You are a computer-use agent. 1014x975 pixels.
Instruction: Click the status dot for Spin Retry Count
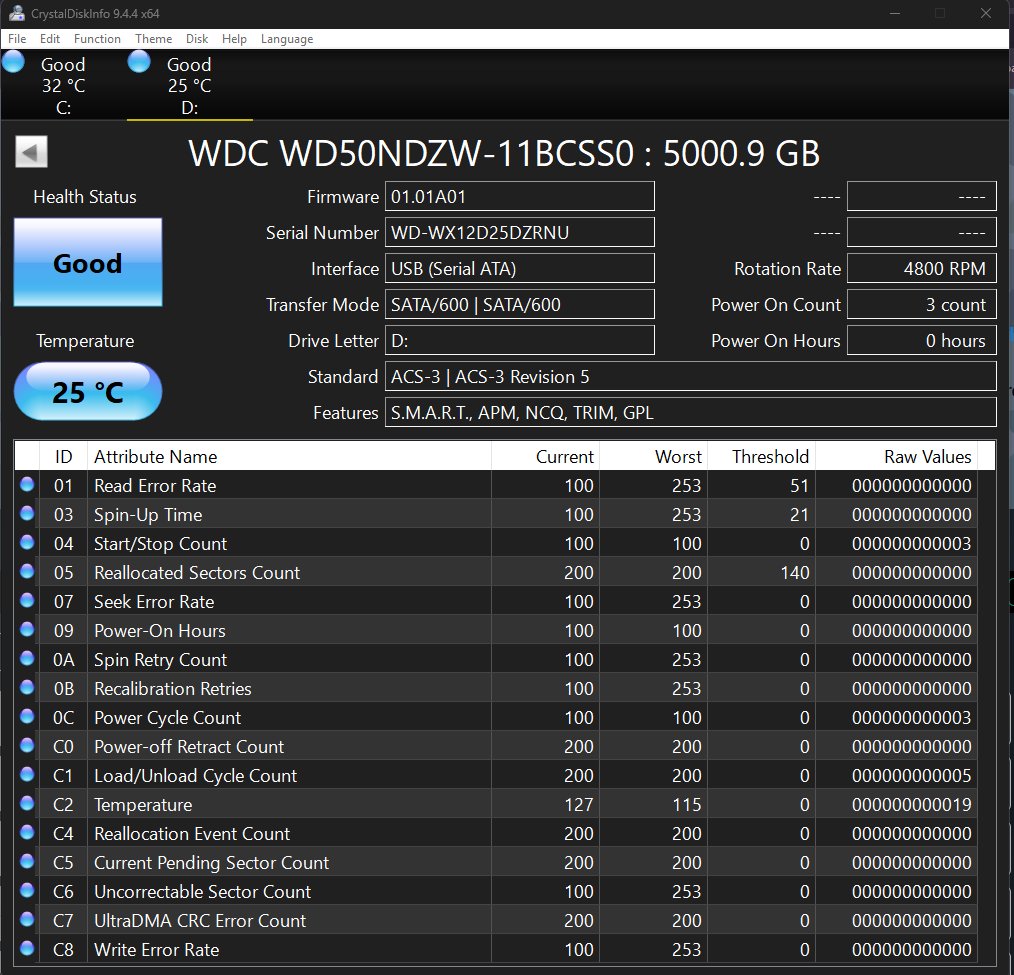point(27,658)
